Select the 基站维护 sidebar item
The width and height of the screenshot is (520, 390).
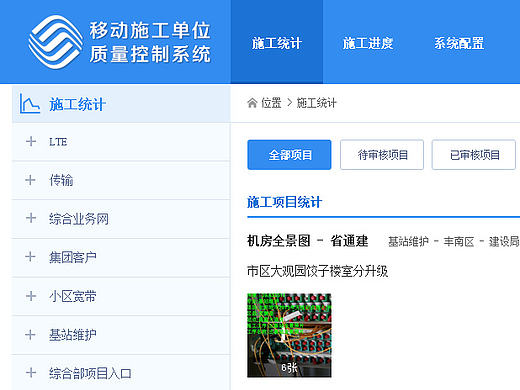pyautogui.click(x=121, y=335)
